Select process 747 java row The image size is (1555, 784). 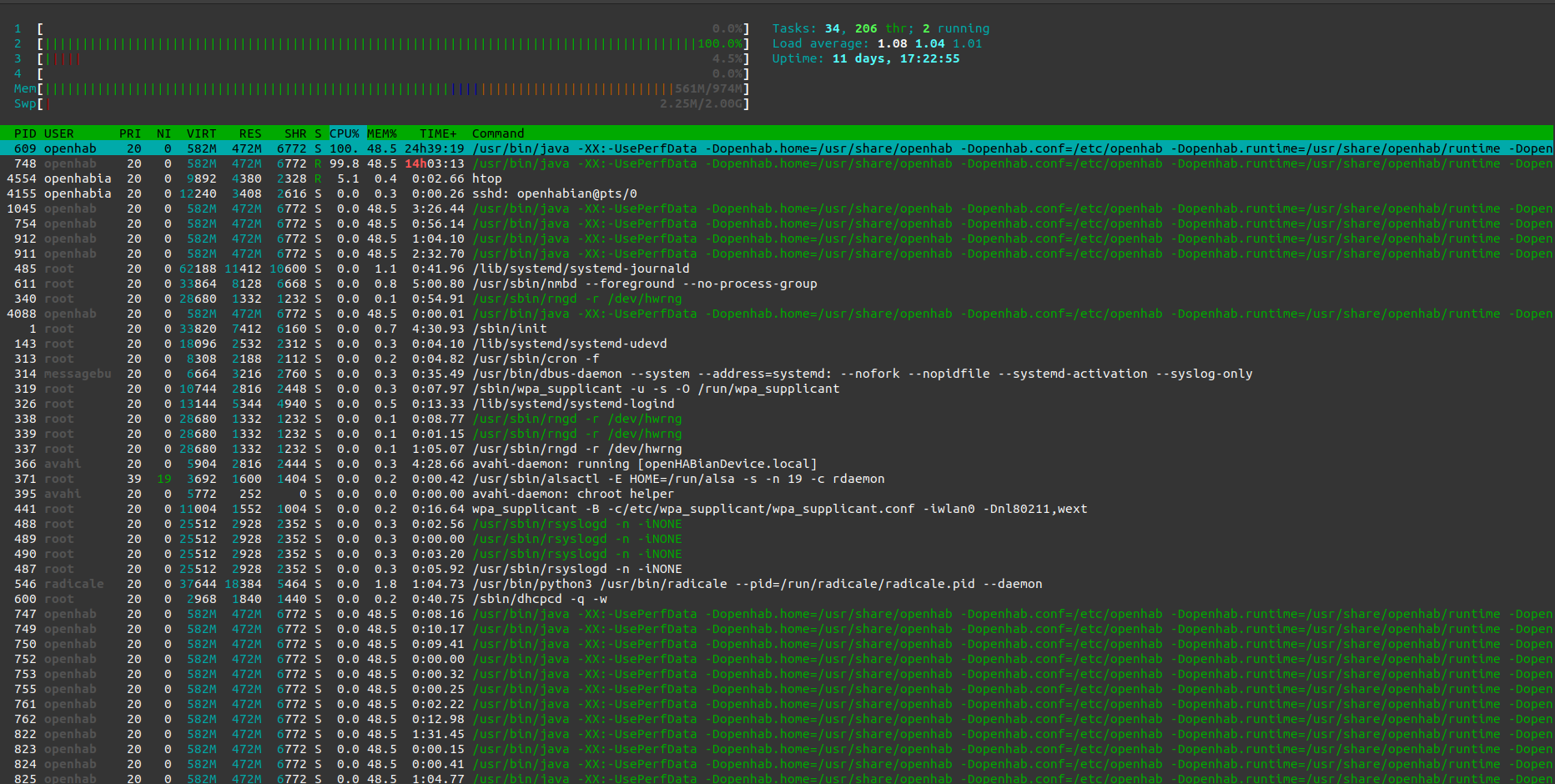tap(777, 614)
